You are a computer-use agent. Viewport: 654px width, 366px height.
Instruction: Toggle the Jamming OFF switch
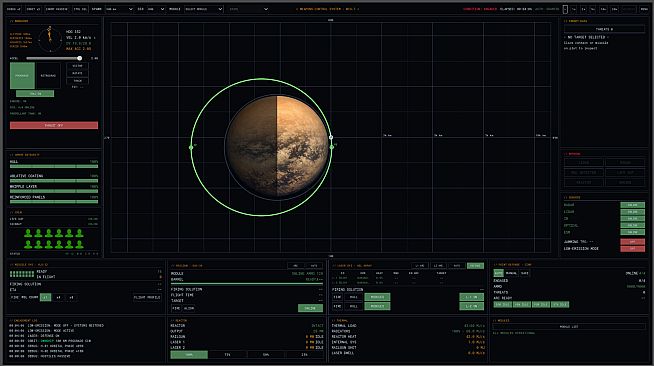632,242
